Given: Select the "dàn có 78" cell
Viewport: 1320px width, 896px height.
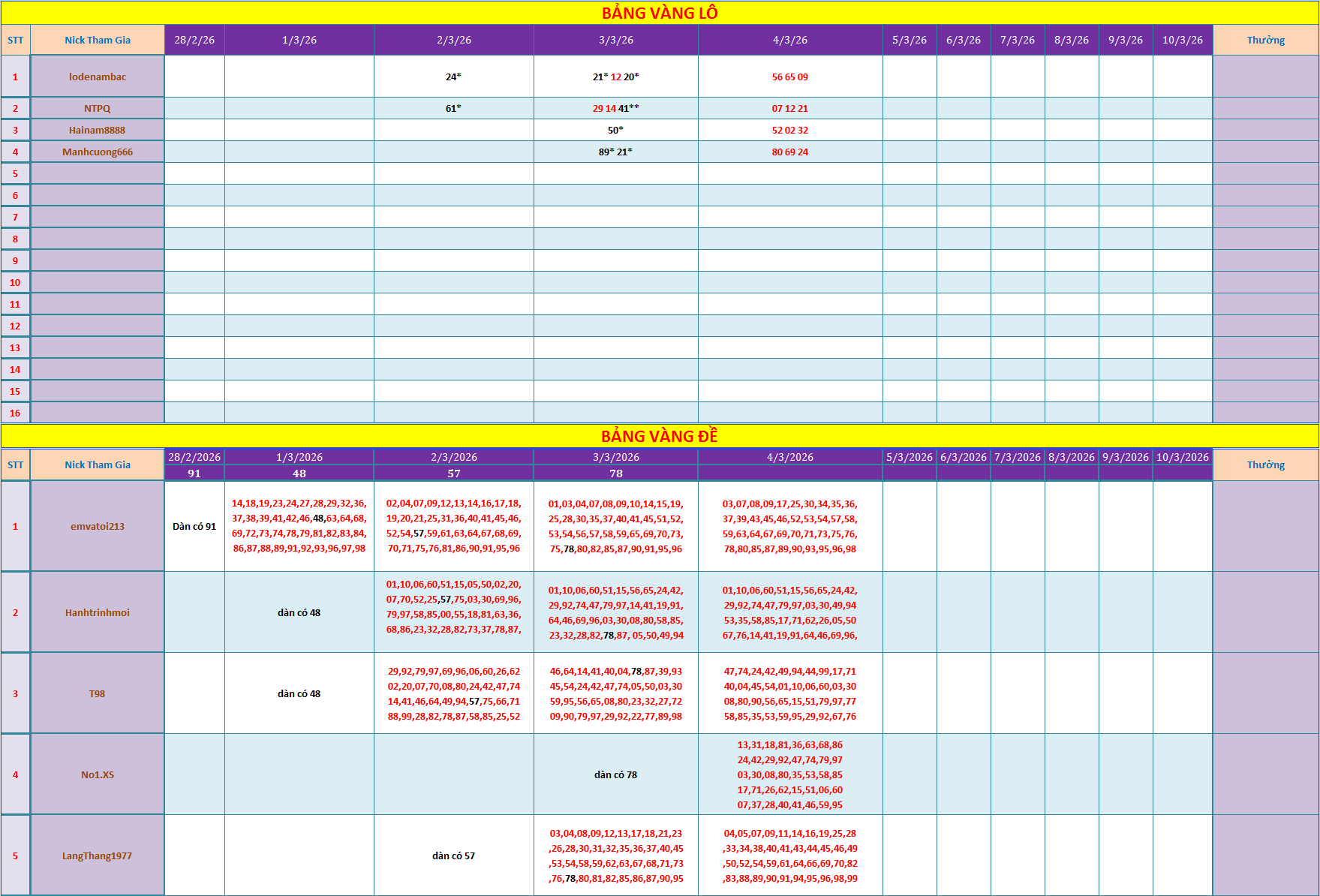Looking at the screenshot, I should [615, 774].
